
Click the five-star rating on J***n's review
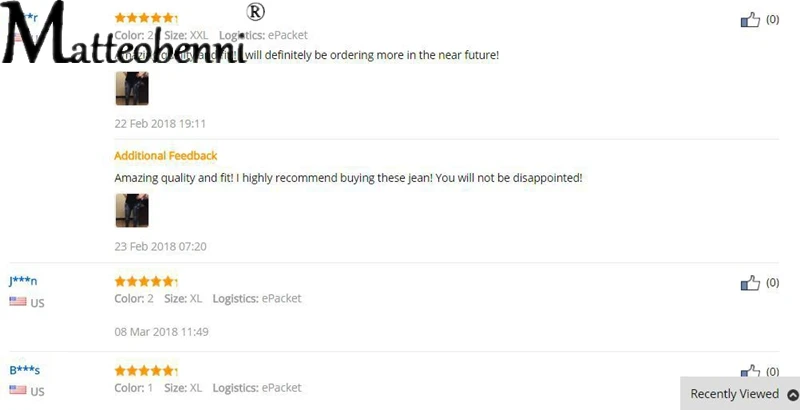(146, 282)
